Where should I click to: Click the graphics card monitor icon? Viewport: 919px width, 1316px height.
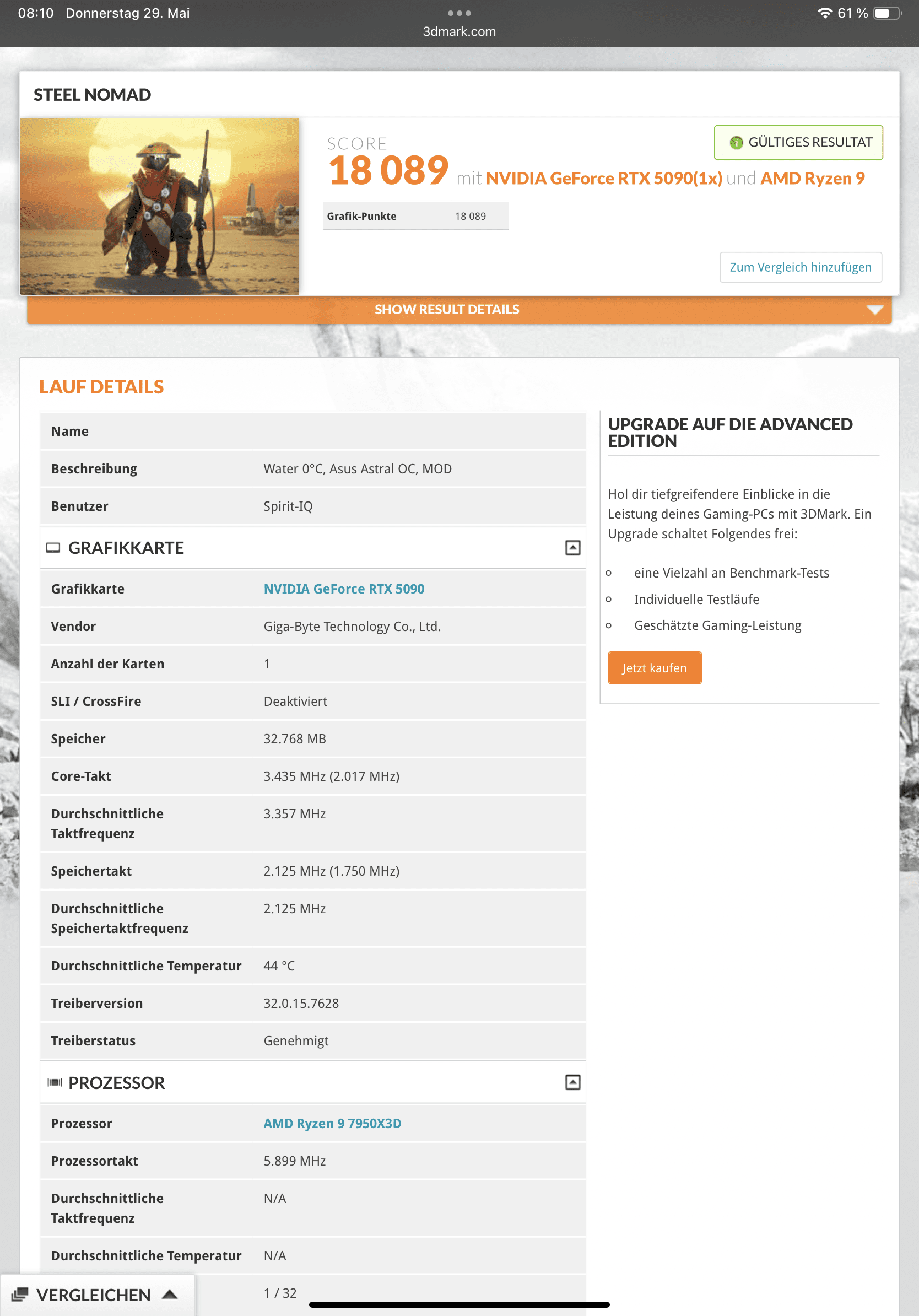[x=53, y=548]
